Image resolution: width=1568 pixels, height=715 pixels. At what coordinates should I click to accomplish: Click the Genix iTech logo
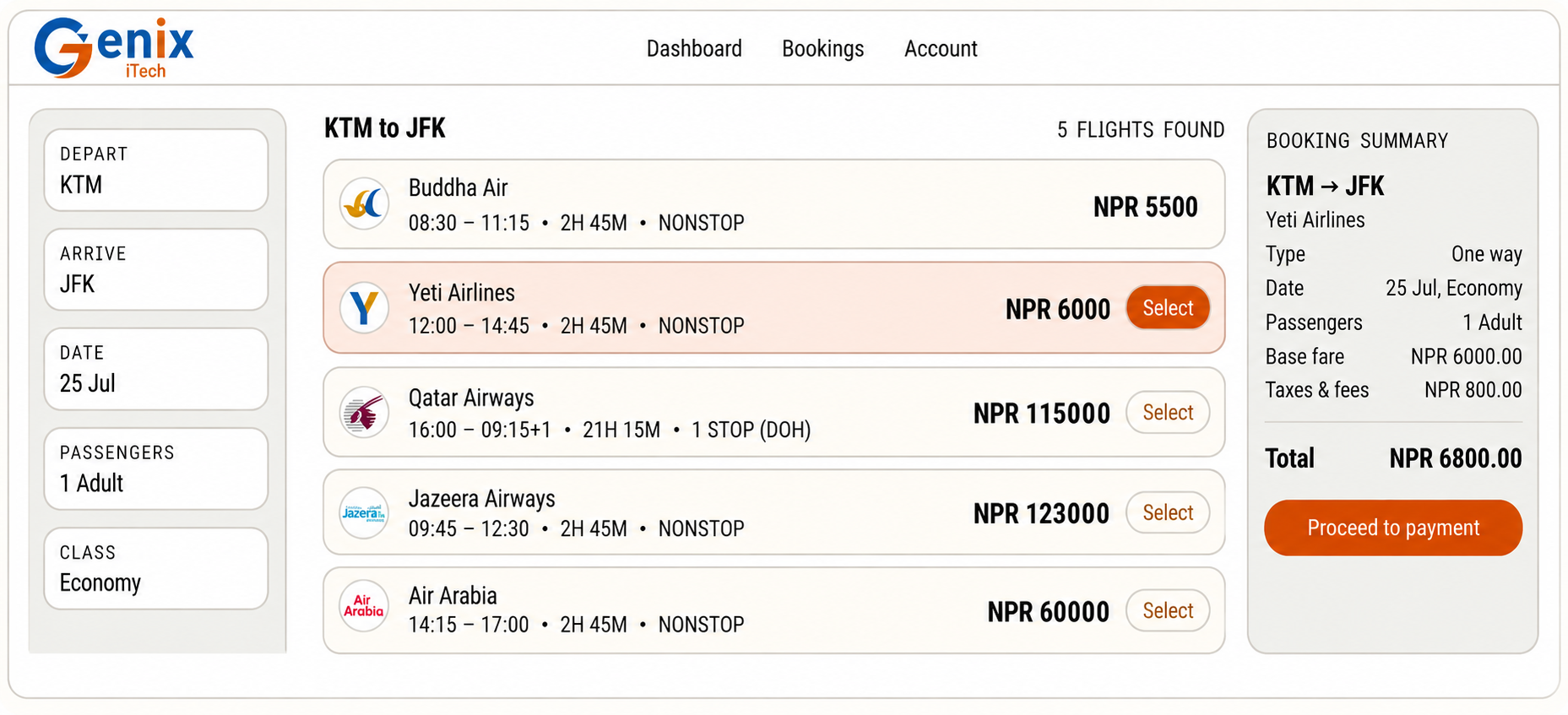pos(114,48)
